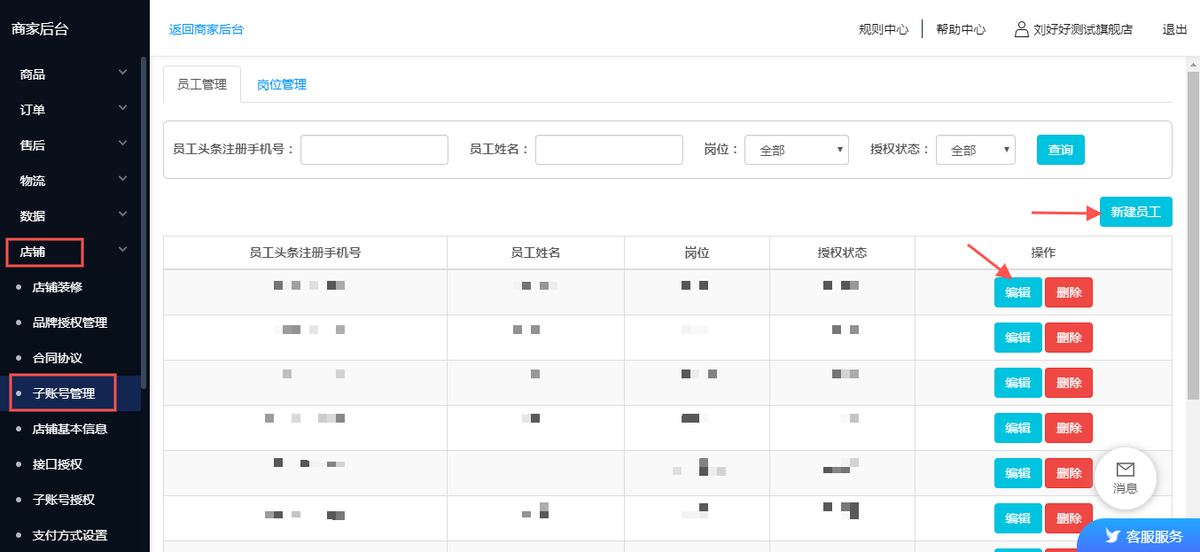Select 订单 in the sidebar

click(x=33, y=110)
